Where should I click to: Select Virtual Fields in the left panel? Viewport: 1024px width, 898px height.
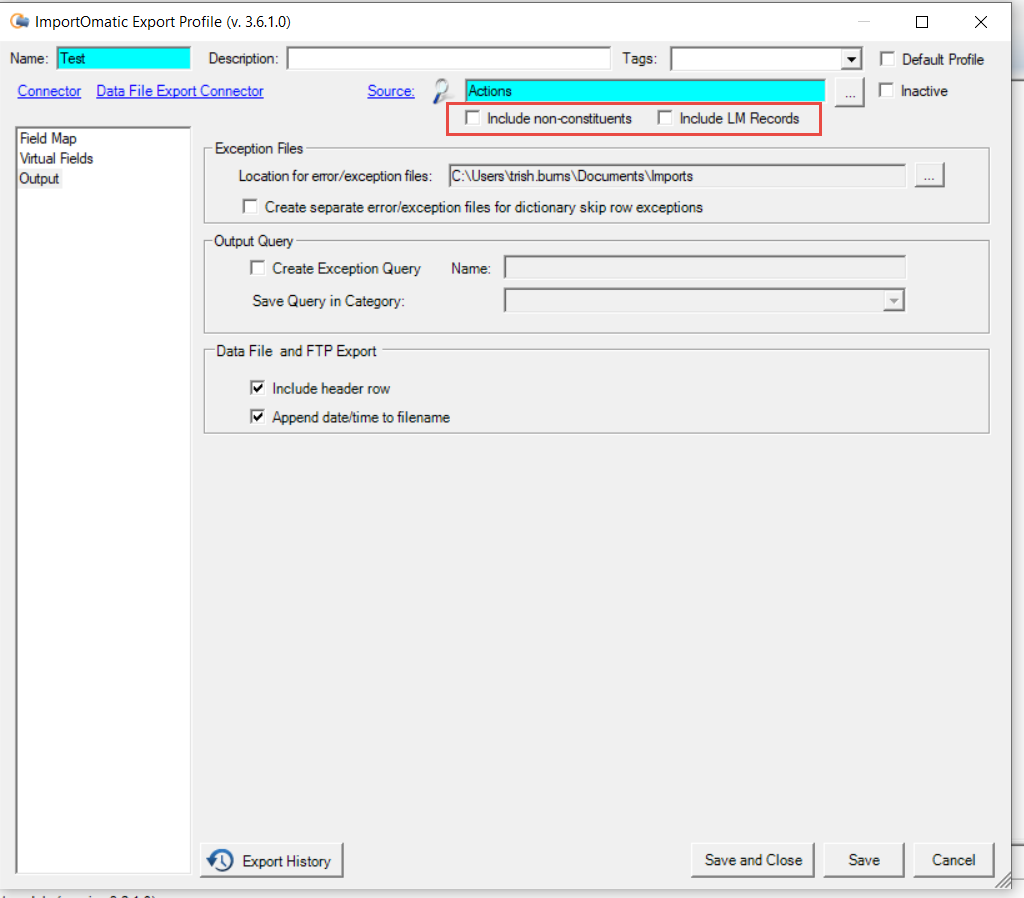pyautogui.click(x=56, y=158)
